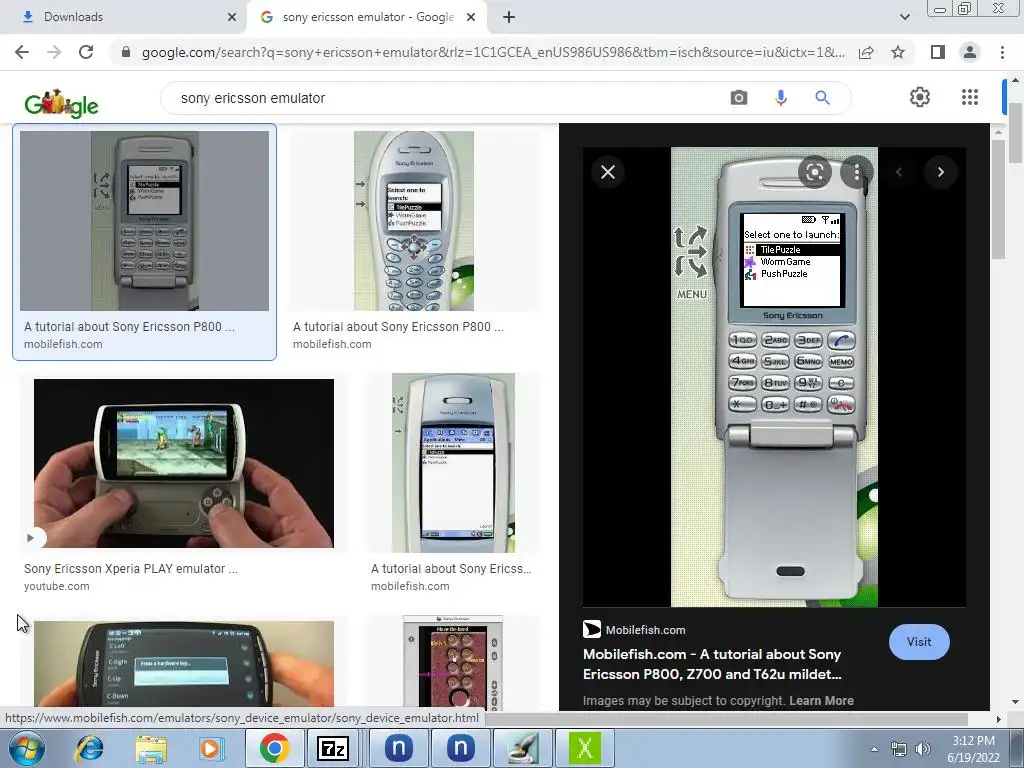Open preview panel three-dot options
Image resolution: width=1024 pixels, height=768 pixels.
pos(856,172)
